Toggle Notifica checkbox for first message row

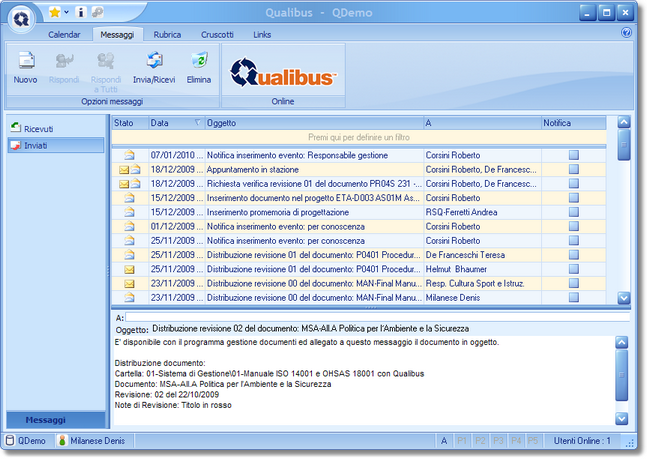pos(574,155)
